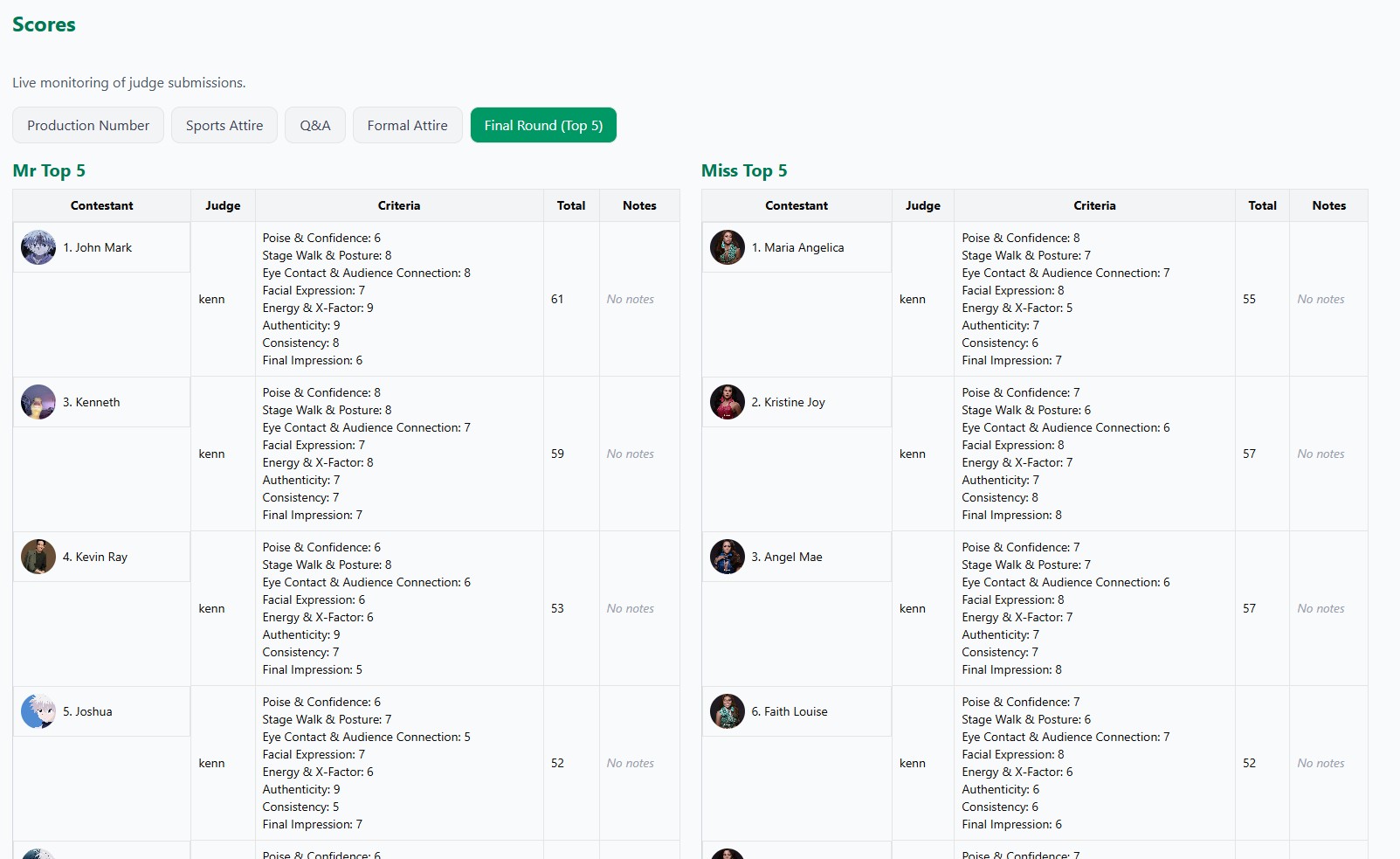Open the Sports Attire tab
Viewport: 1400px width, 859px height.
pos(224,125)
